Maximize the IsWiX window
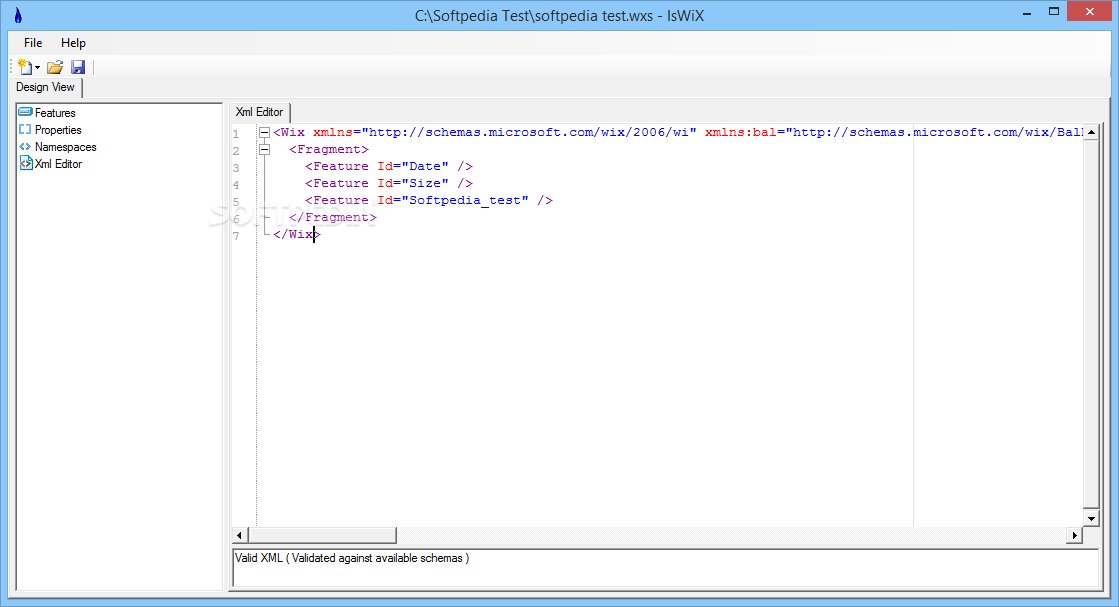 click(x=1053, y=11)
